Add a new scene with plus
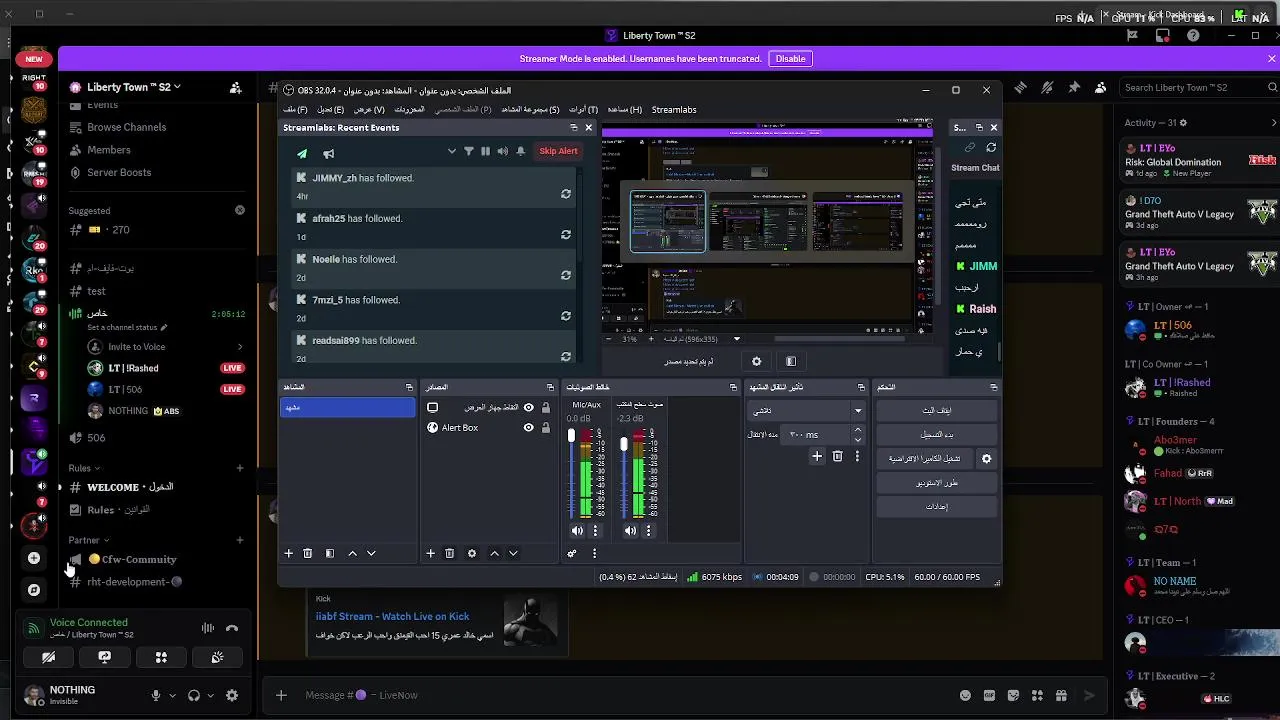 [x=288, y=553]
